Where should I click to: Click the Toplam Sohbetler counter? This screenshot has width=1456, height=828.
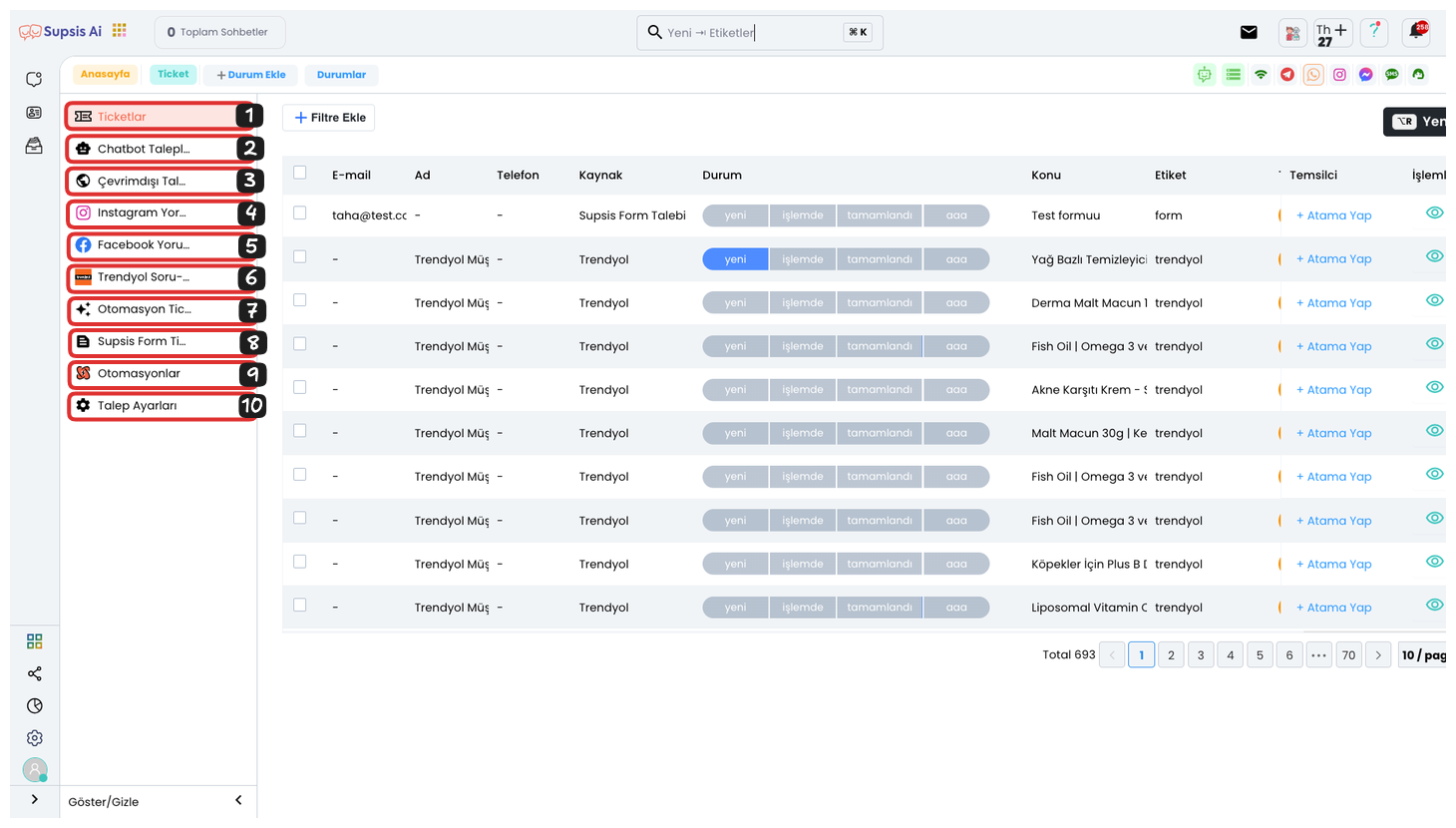click(219, 32)
